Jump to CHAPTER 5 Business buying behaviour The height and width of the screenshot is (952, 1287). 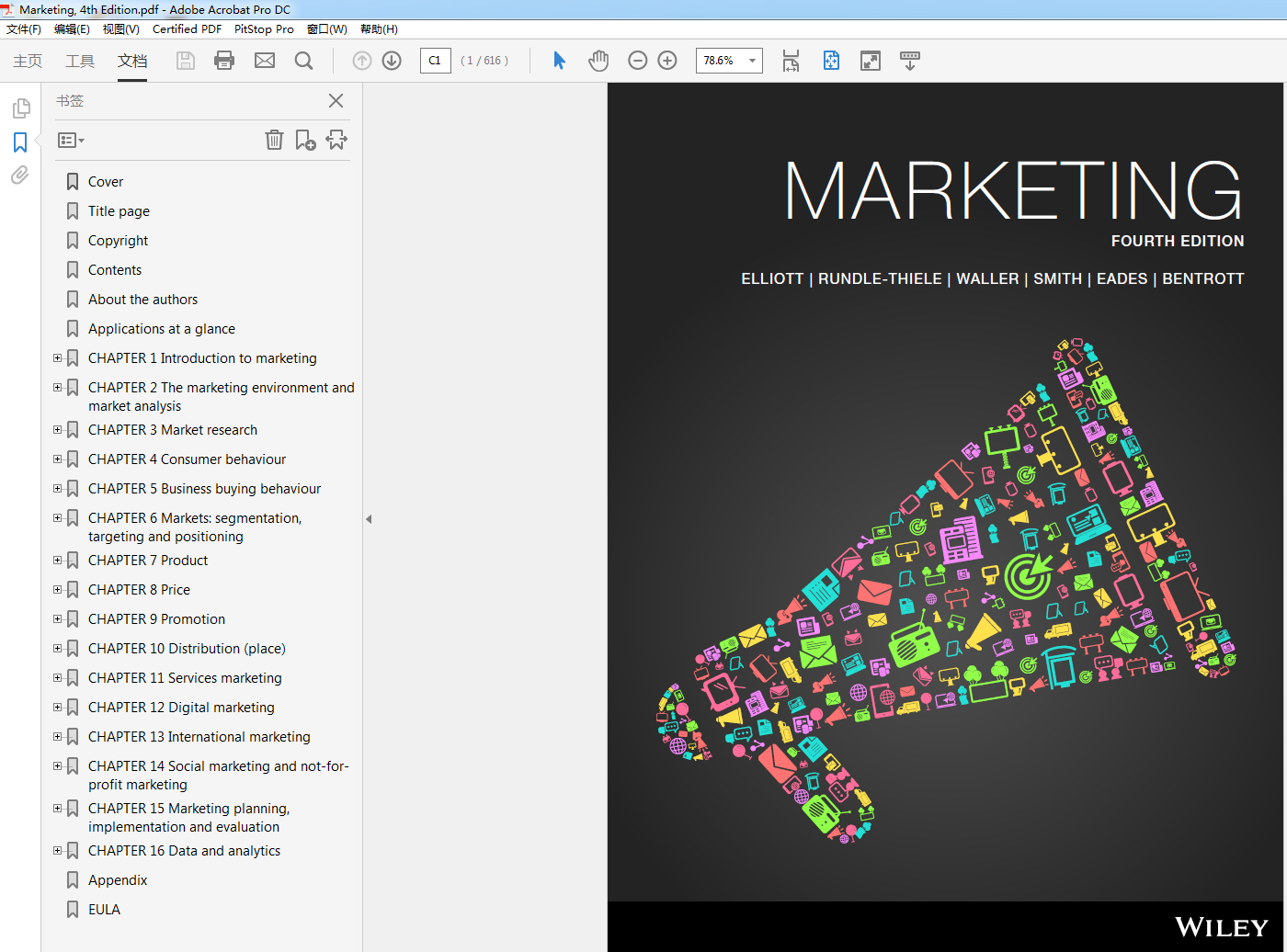click(x=204, y=489)
